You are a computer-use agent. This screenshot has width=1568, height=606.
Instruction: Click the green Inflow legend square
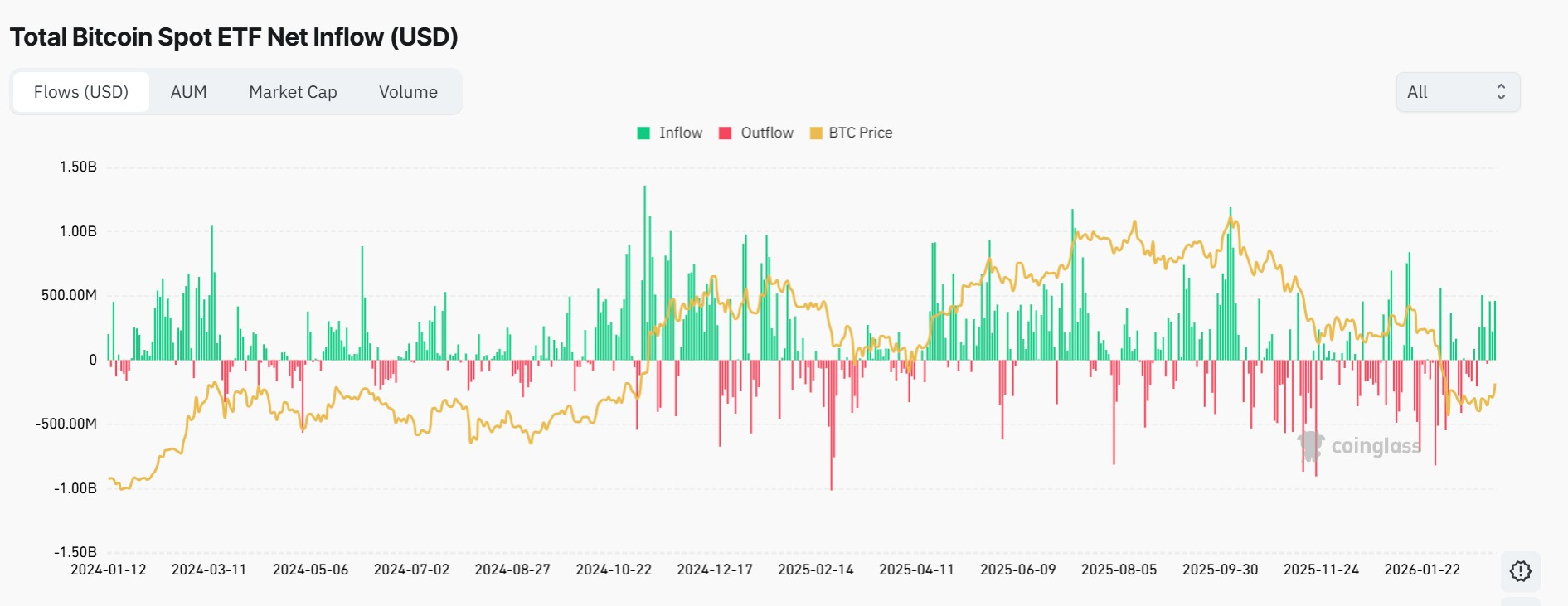(x=643, y=133)
